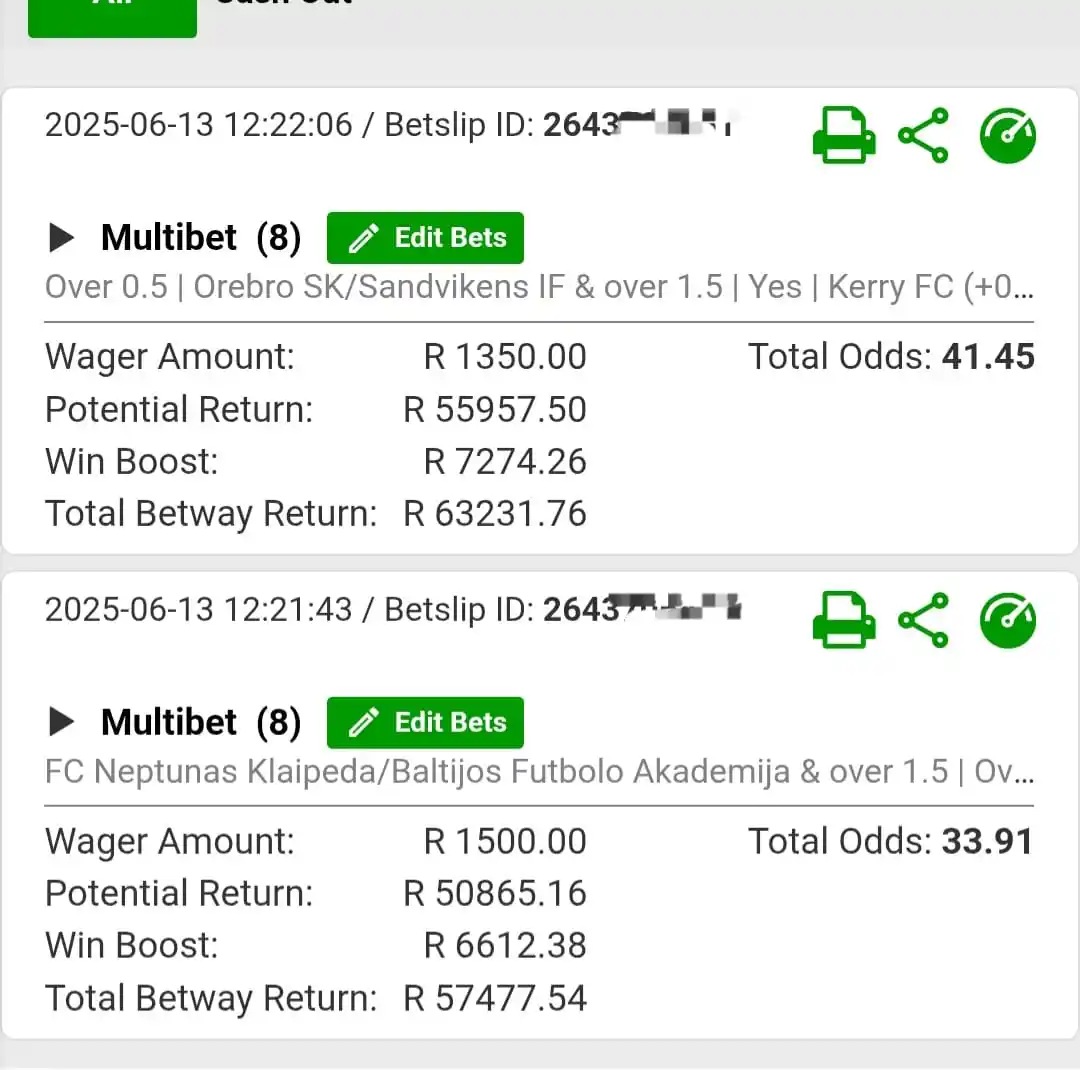Tap the FC Neptunas Klaipeda selections summary
The width and height of the screenshot is (1080, 1070).
[539, 772]
